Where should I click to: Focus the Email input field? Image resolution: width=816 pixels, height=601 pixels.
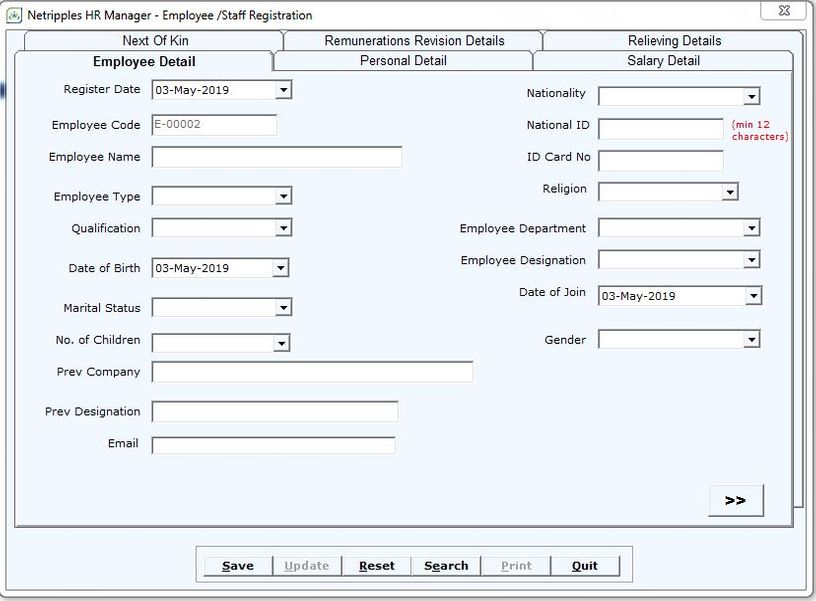(x=274, y=445)
